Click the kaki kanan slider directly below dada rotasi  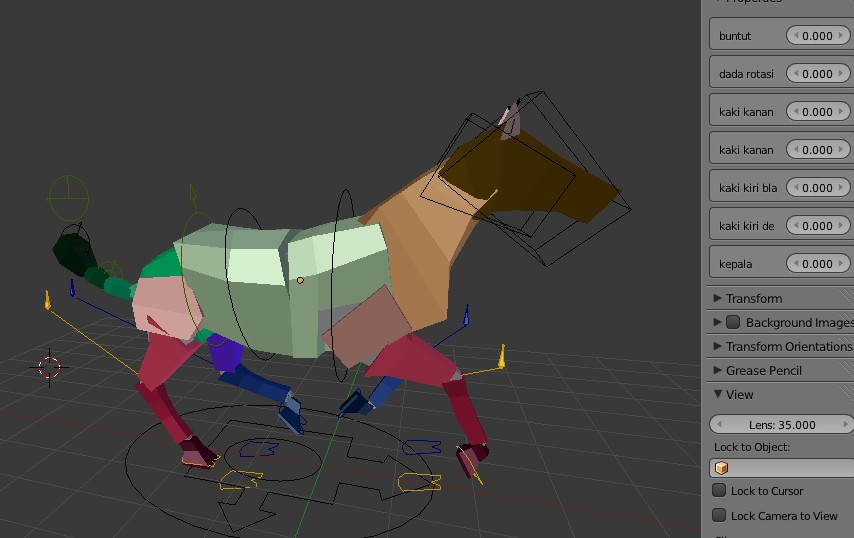pos(818,112)
